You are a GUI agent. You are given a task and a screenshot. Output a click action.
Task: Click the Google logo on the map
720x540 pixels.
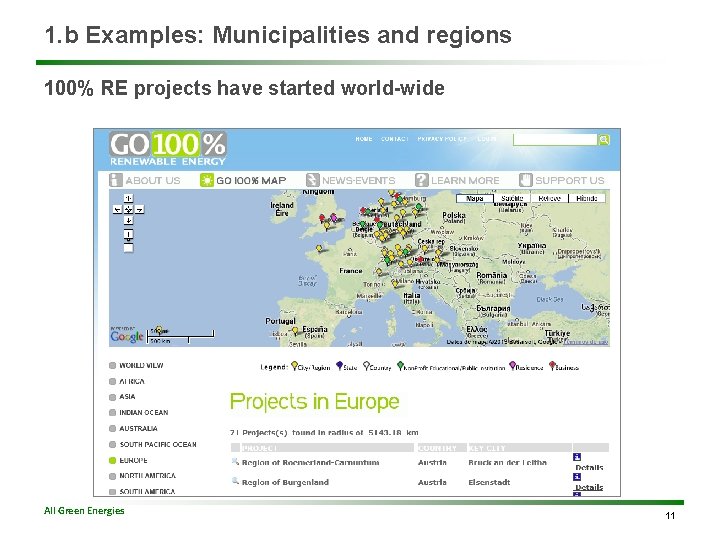(x=127, y=337)
